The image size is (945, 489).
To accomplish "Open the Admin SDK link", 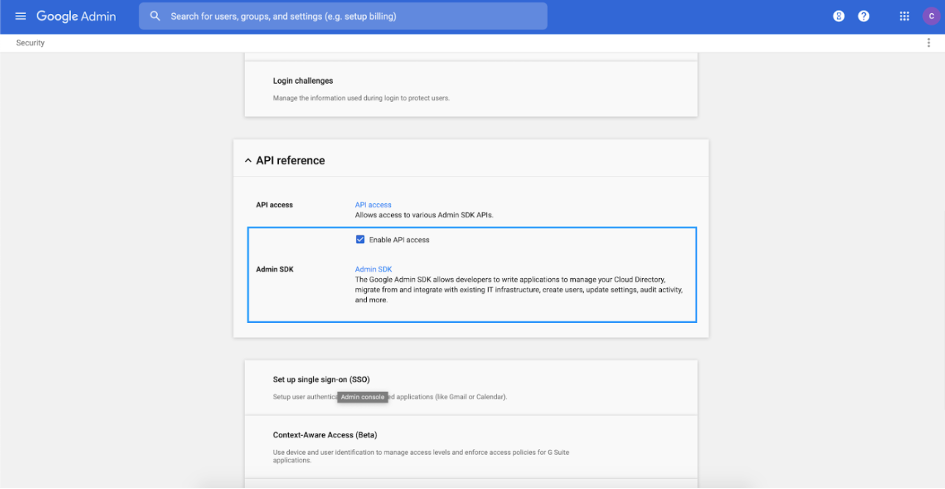I will [x=374, y=270].
